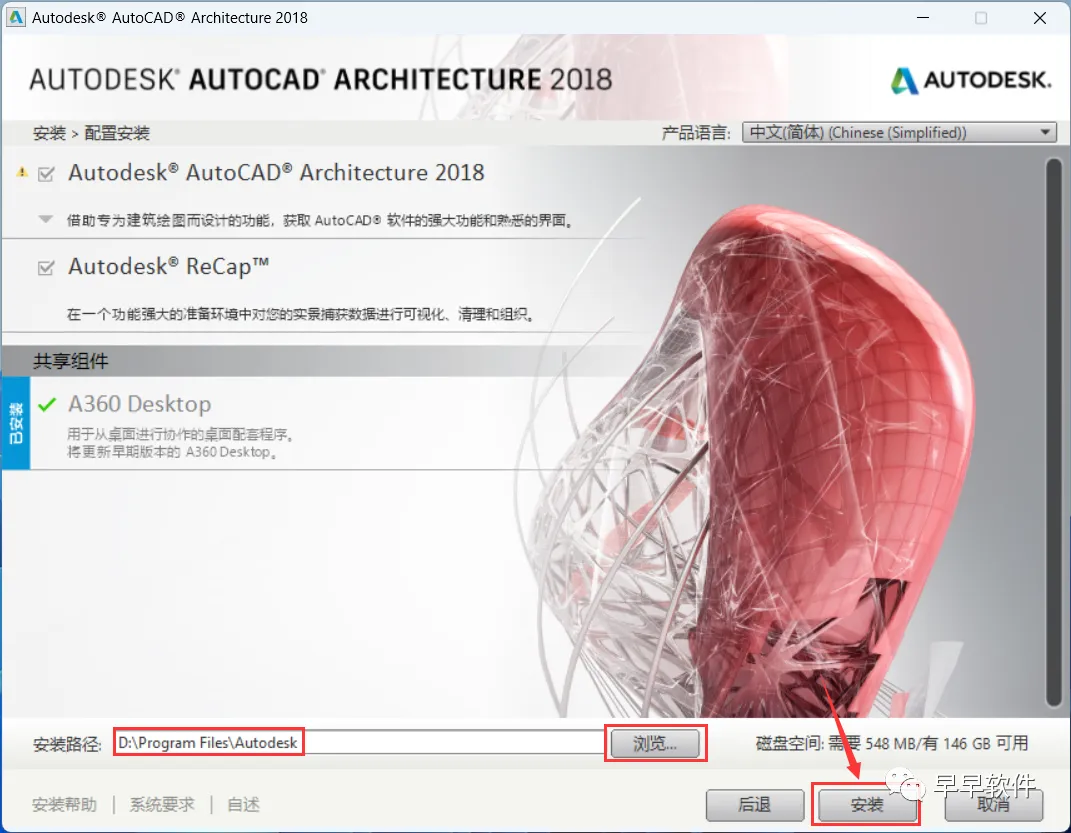Click the vertical scrollbar of the product list
The image size is (1071, 833).
point(1054,434)
